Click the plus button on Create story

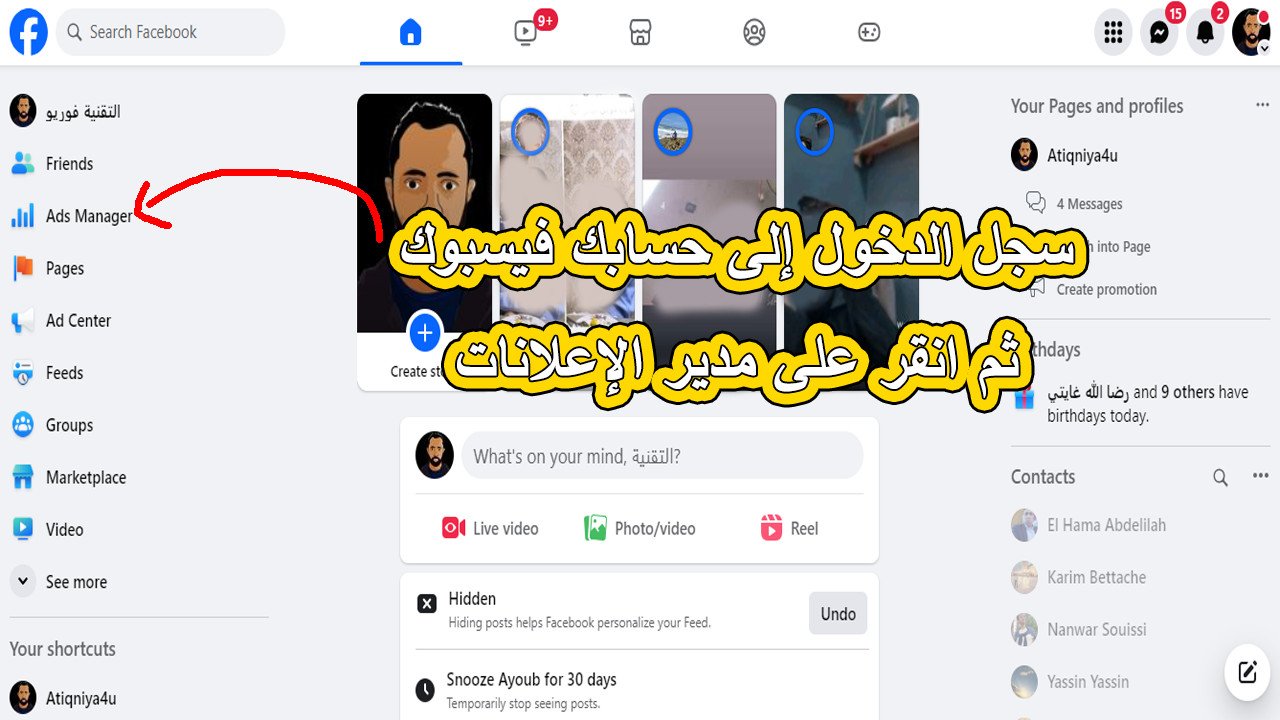click(425, 332)
